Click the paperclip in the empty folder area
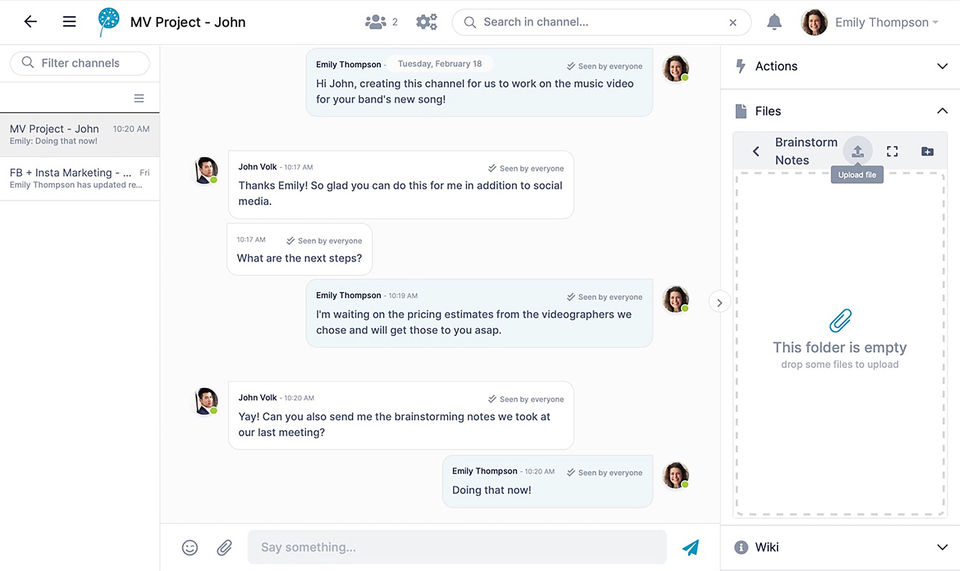960x571 pixels. pos(840,320)
